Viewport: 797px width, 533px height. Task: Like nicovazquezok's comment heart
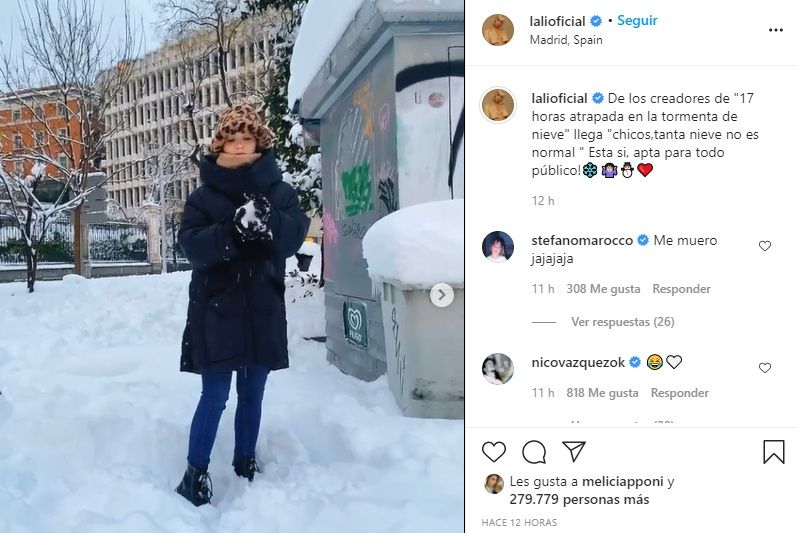click(x=765, y=368)
